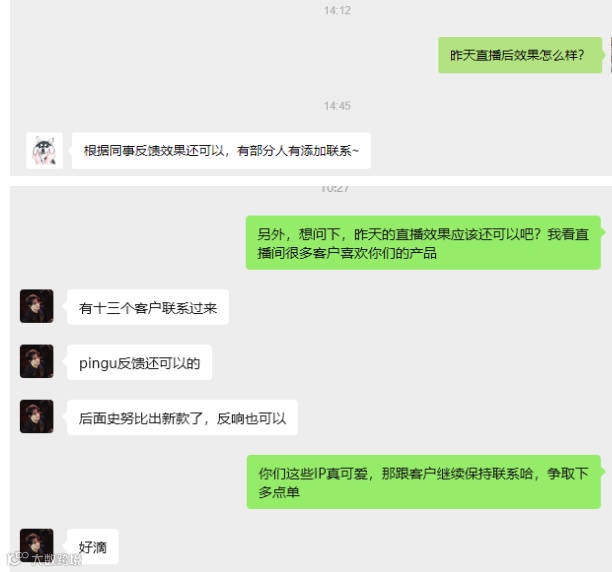Open avatar beside 有十三个客户联系过来 message

[x=37, y=306]
